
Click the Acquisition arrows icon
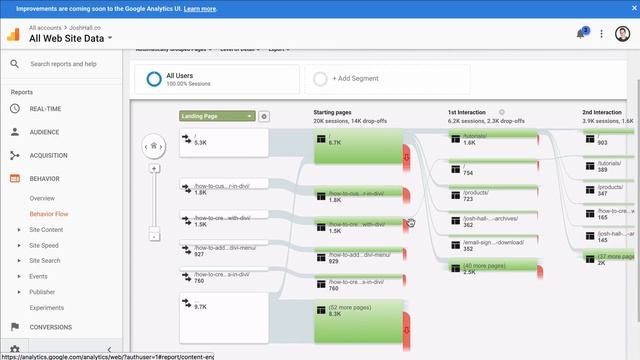[15, 155]
